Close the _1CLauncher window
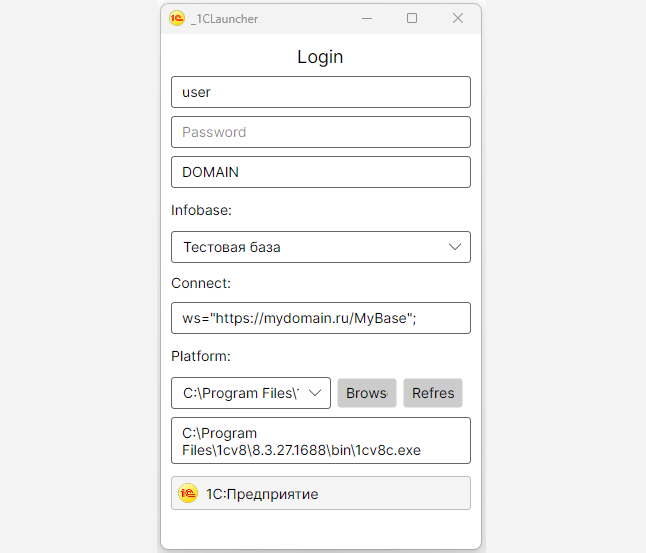 458,18
